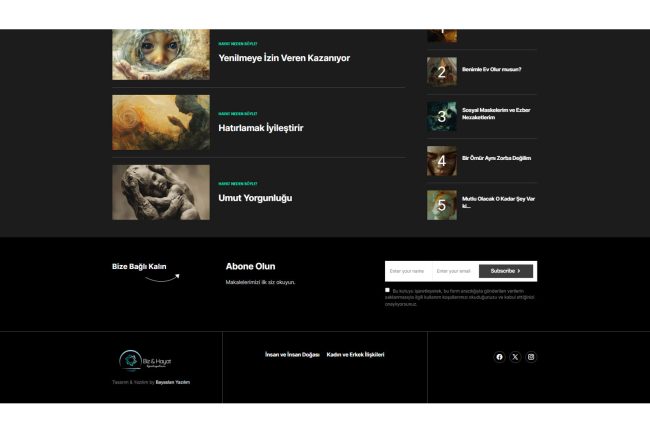Open 'Bir Ömür Aynı Zorba Değilim' post
650x433 pixels.
click(x=496, y=158)
